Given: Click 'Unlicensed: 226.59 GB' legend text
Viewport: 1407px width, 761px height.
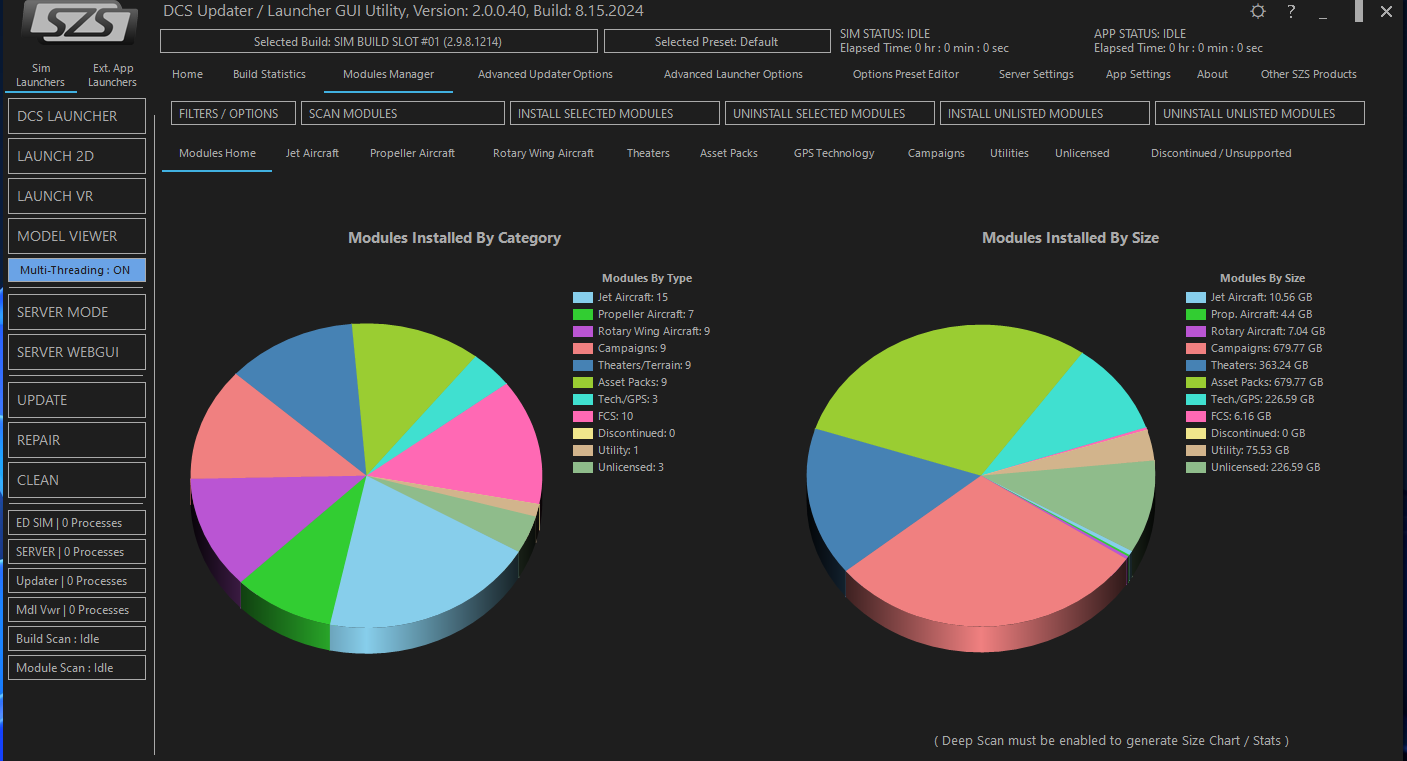Looking at the screenshot, I should [1265, 467].
